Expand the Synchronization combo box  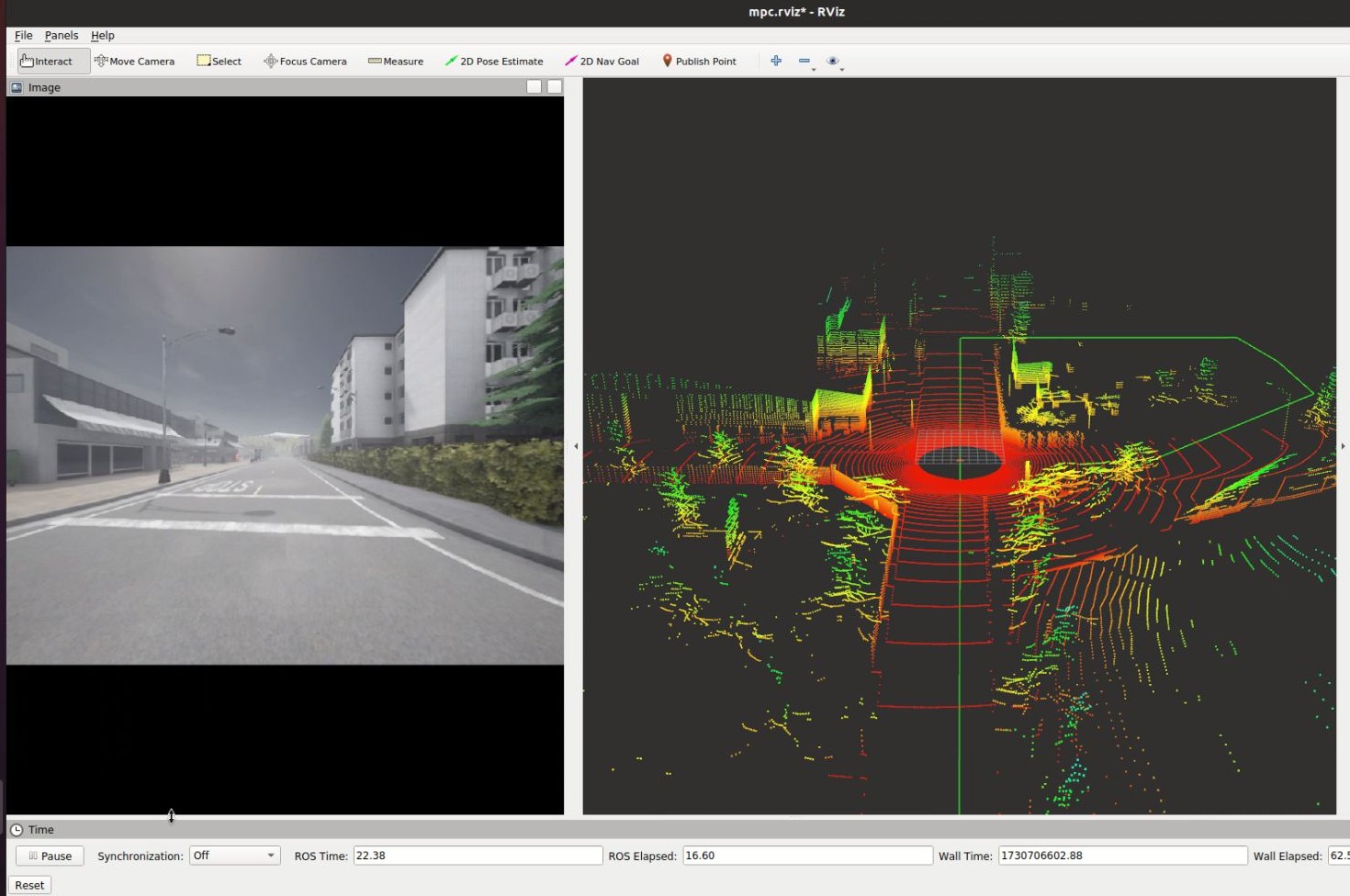tap(234, 856)
